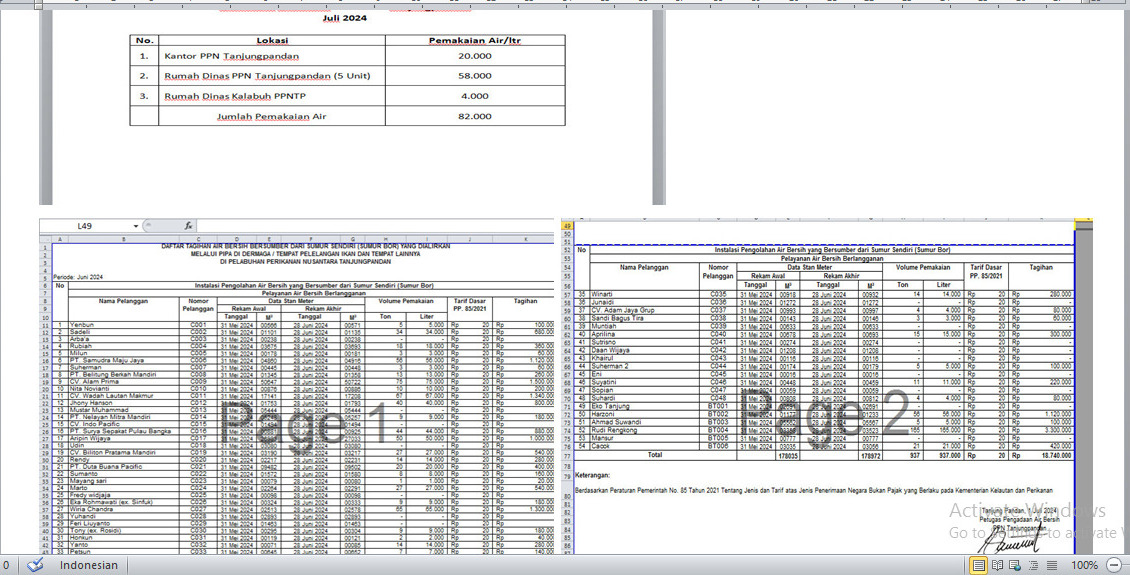1130x575 pixels.
Task: Switch to Full Screen Reading view
Action: pos(998,565)
